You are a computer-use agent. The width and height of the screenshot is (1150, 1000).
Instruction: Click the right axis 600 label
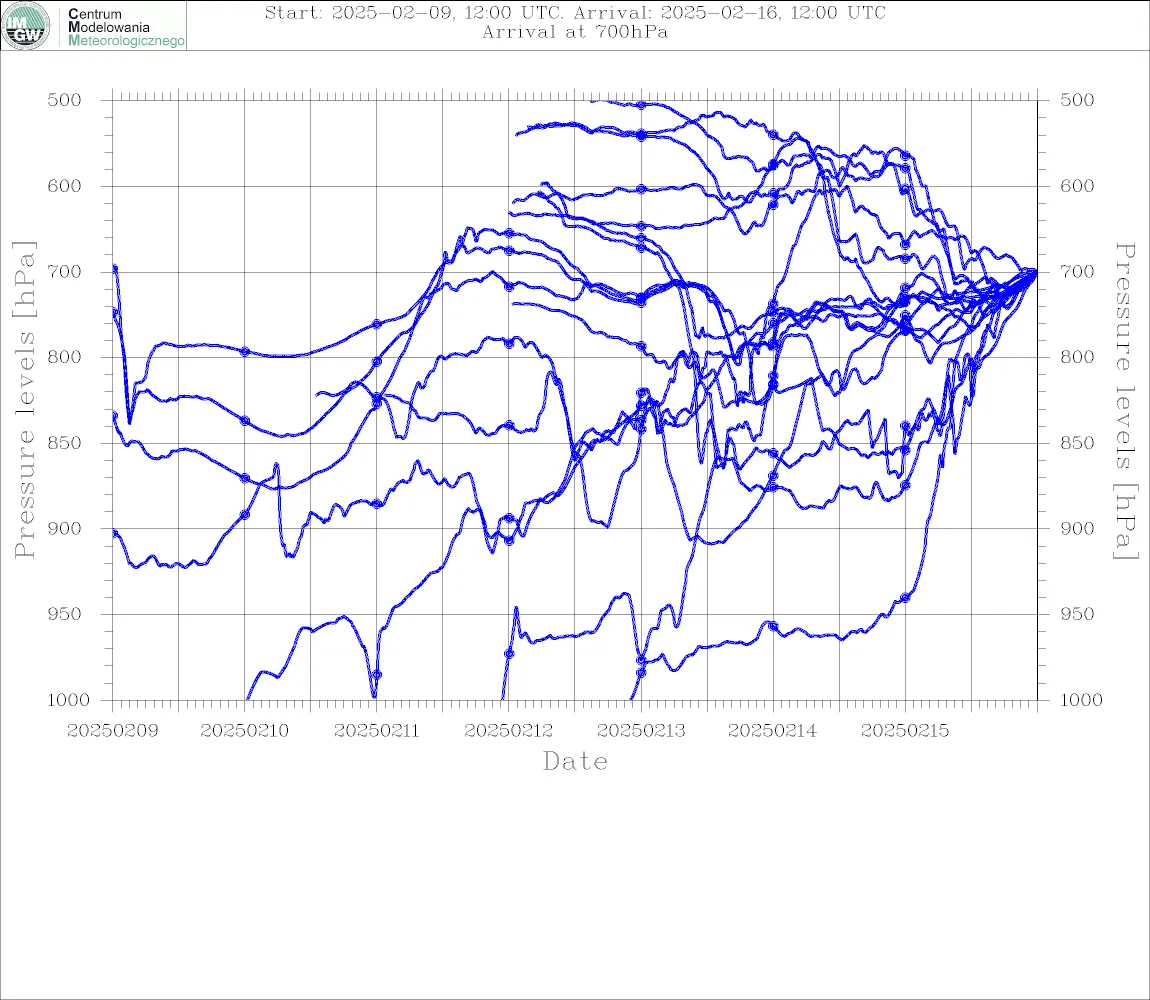(x=1077, y=186)
